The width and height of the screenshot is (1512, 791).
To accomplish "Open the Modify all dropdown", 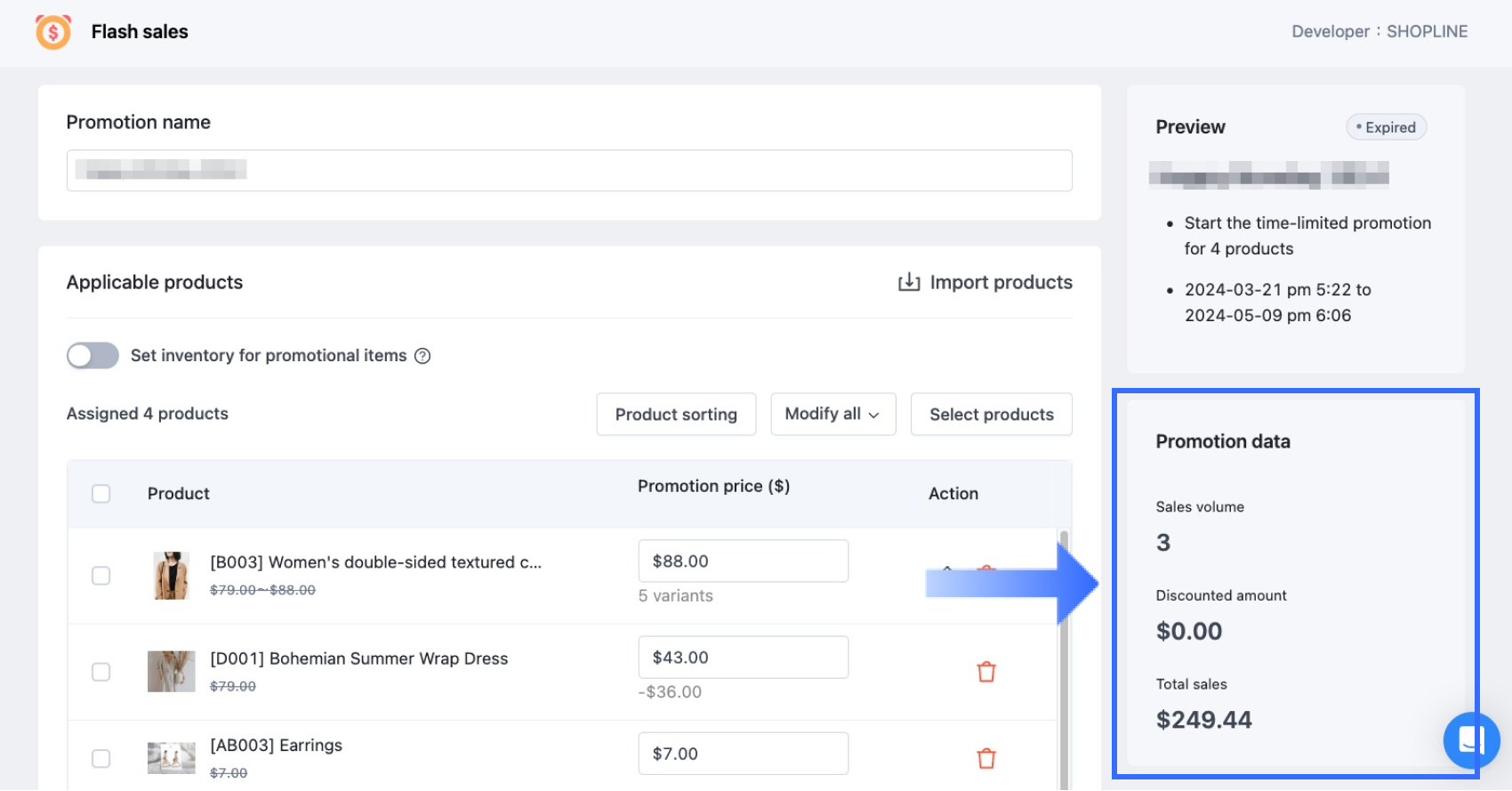I will coord(832,415).
